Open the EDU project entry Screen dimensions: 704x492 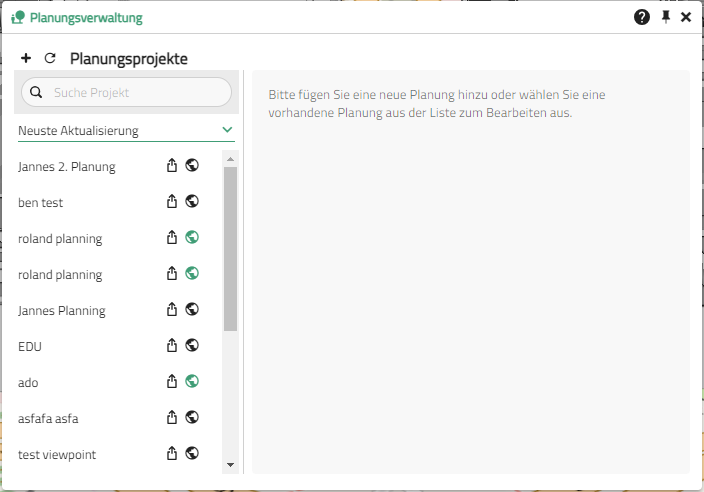30,347
